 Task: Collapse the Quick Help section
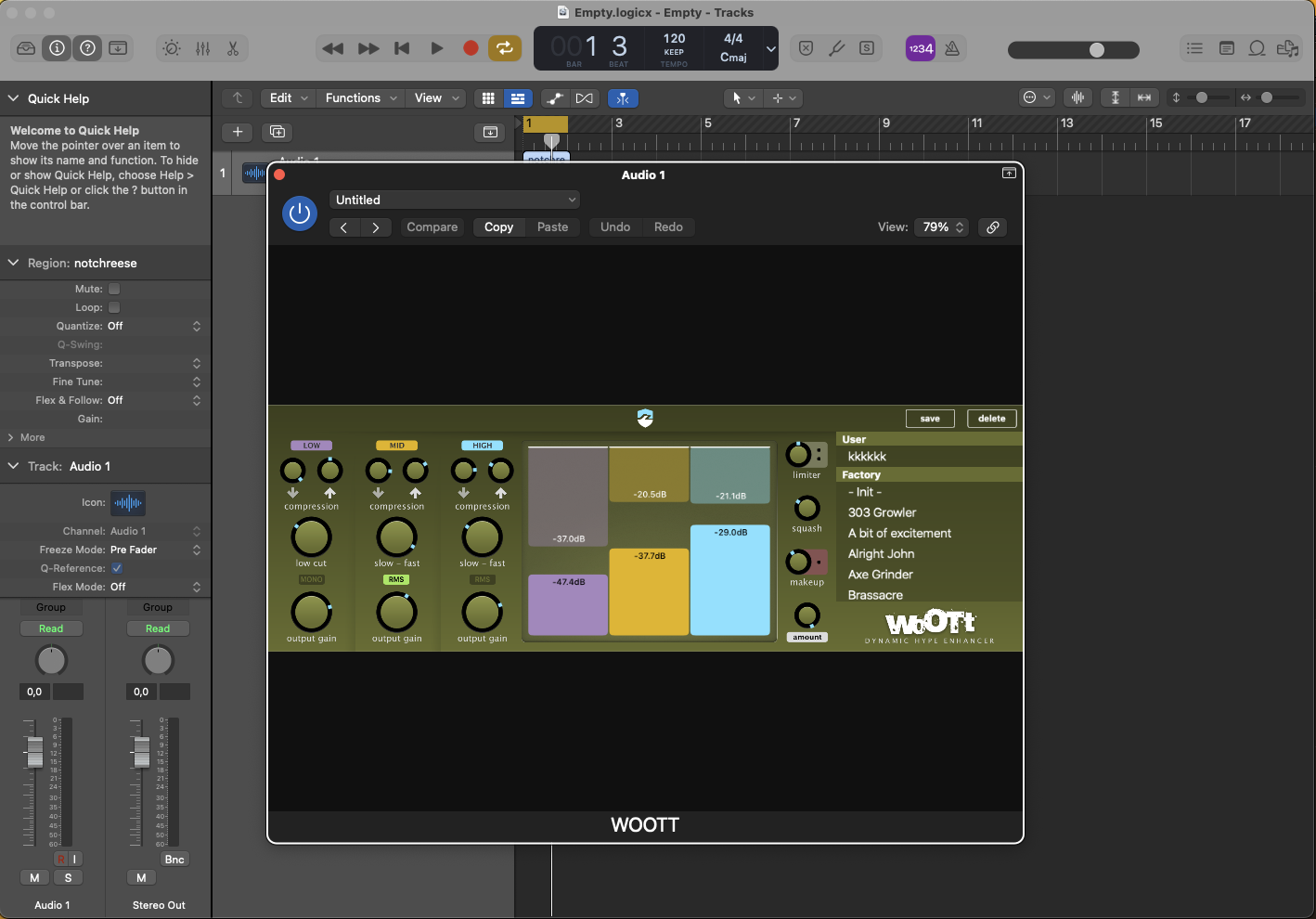tap(13, 98)
